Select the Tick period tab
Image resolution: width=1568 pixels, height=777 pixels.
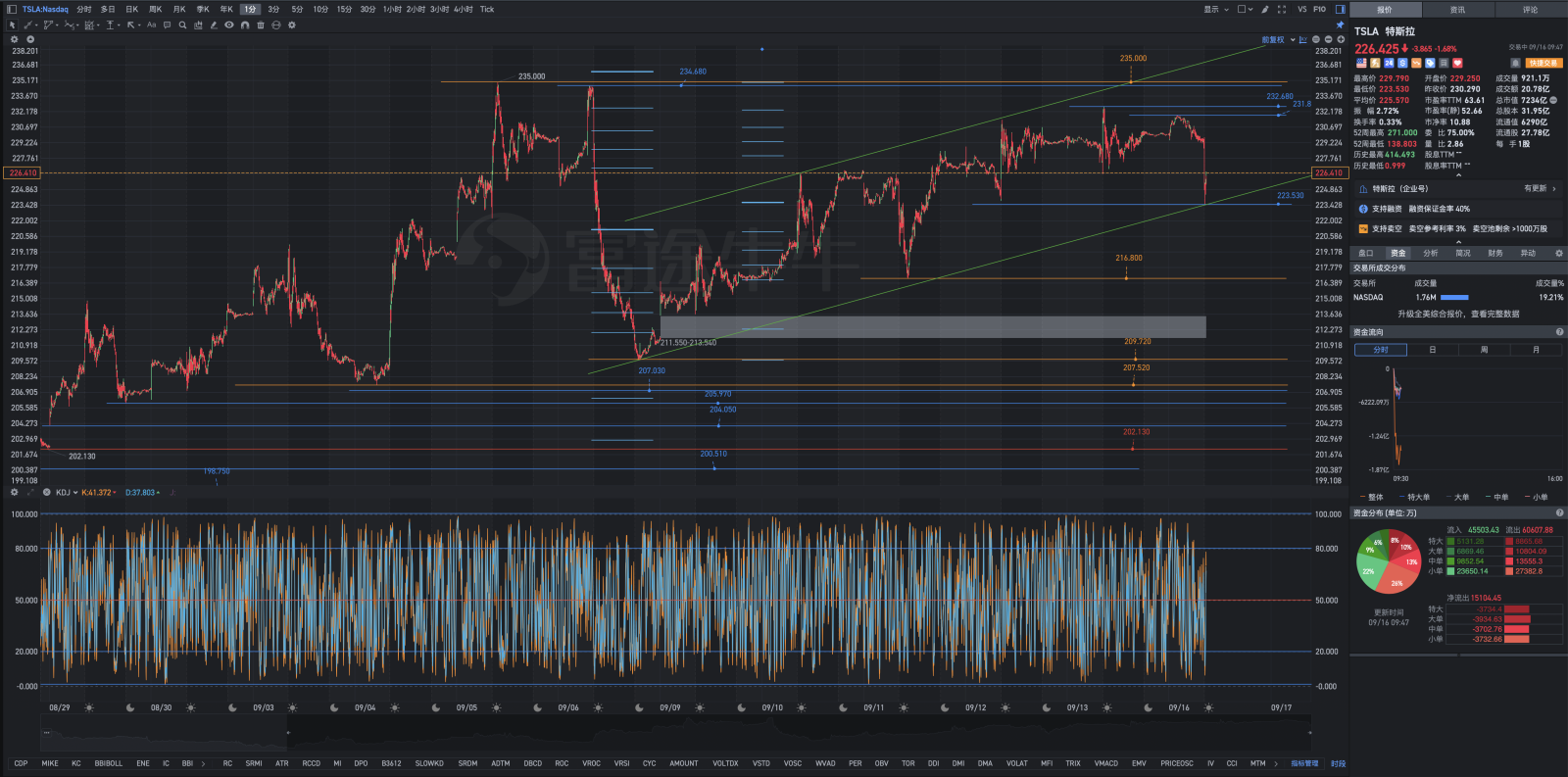coord(487,9)
